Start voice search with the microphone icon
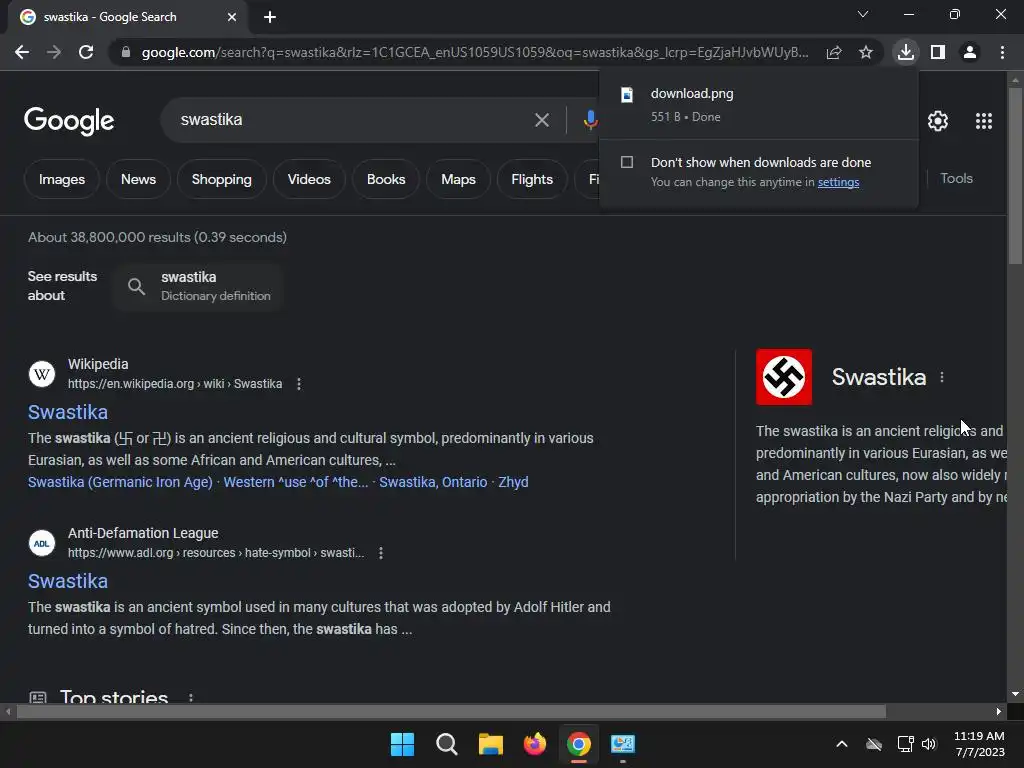 point(590,120)
